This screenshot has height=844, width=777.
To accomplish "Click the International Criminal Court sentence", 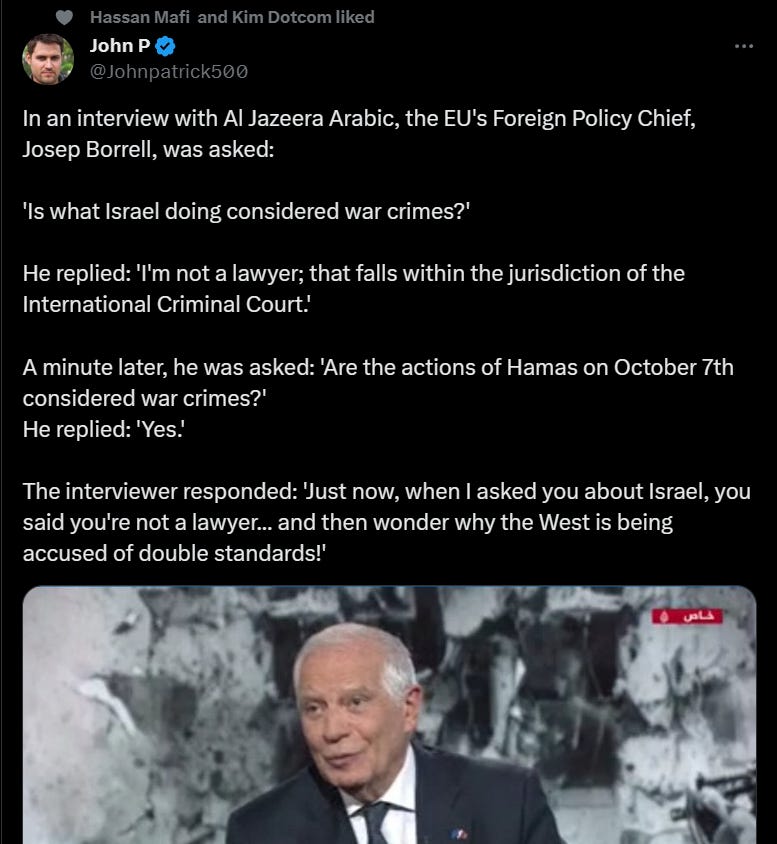I will (354, 289).
